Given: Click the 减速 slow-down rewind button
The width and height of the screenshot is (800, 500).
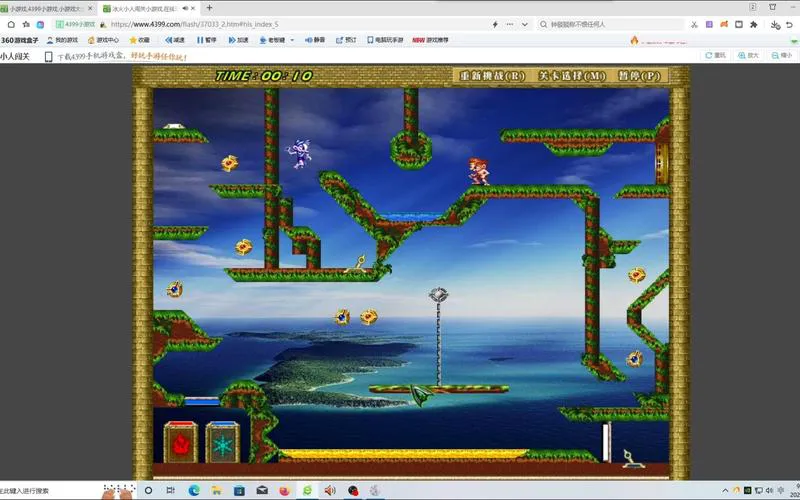Looking at the screenshot, I should pos(175,40).
